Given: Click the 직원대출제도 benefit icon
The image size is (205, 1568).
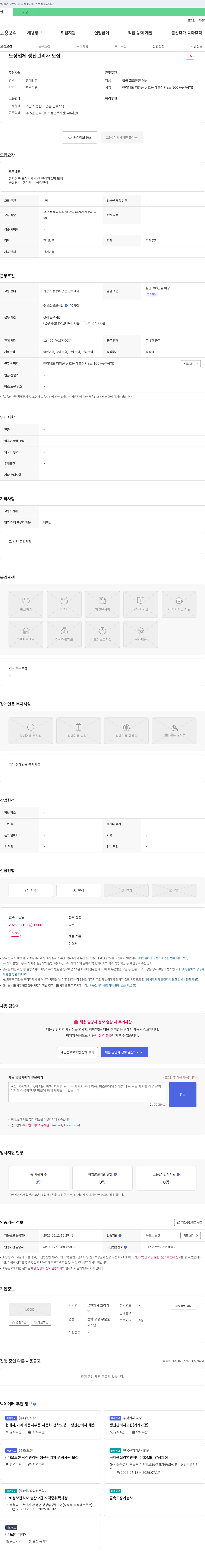Looking at the screenshot, I should click(64, 634).
